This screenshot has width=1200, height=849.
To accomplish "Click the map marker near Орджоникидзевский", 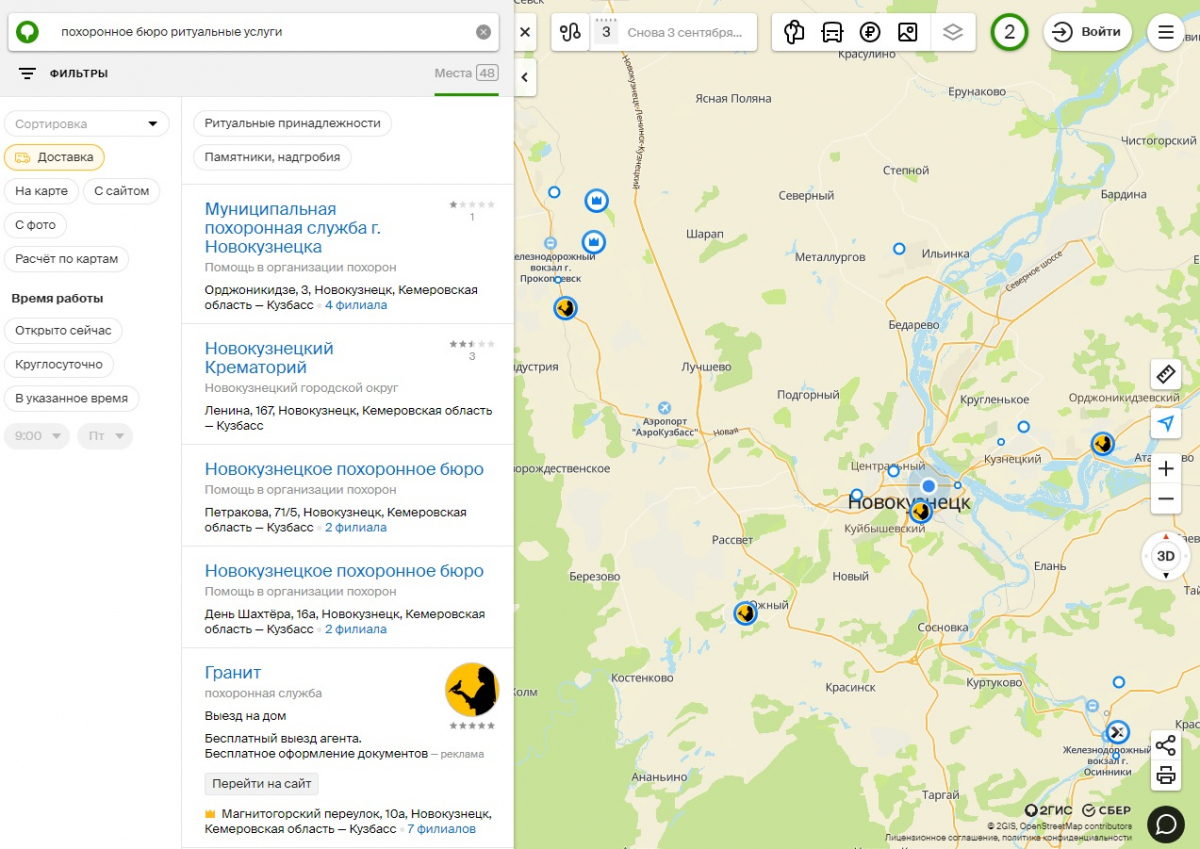I will [x=1103, y=443].
